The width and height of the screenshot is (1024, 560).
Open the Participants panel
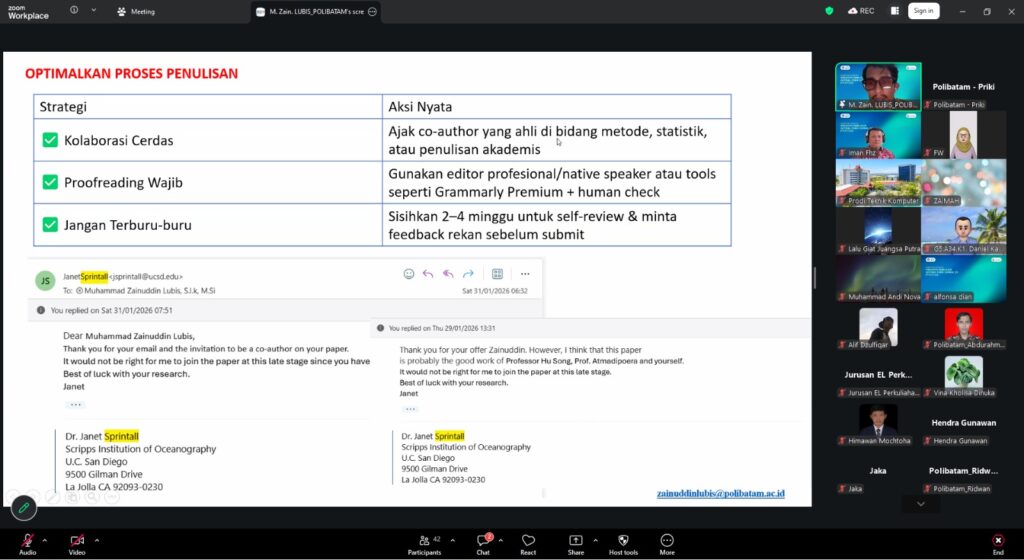[424, 541]
